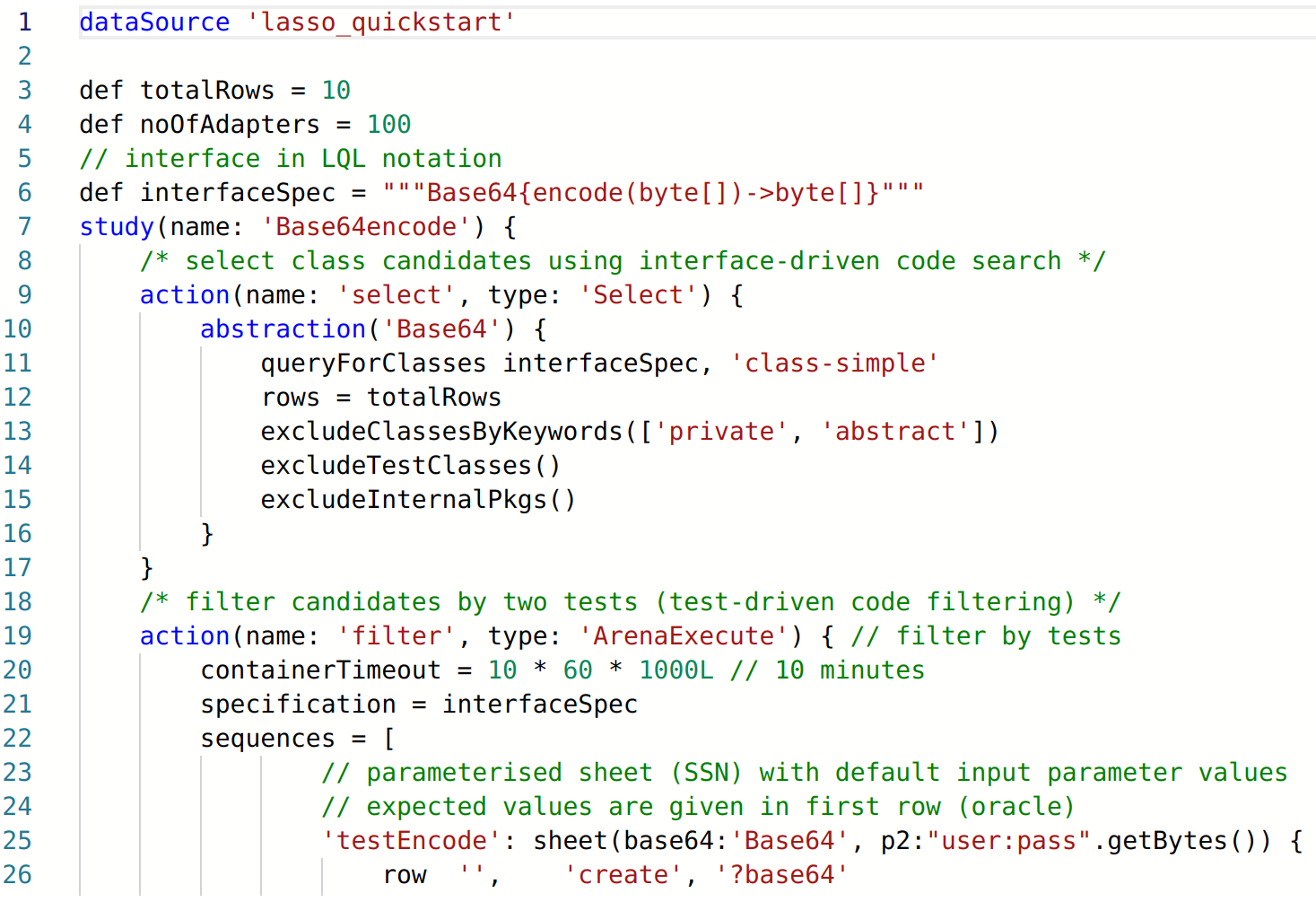Click the totalRows value 10 on line 3
Image resolution: width=1316 pixels, height=902 pixels.
tap(336, 90)
